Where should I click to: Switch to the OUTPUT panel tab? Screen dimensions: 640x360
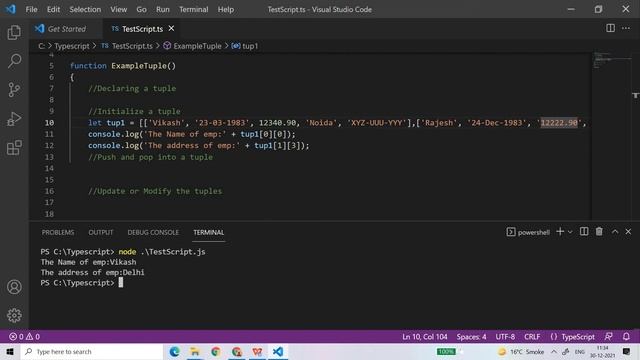point(101,232)
